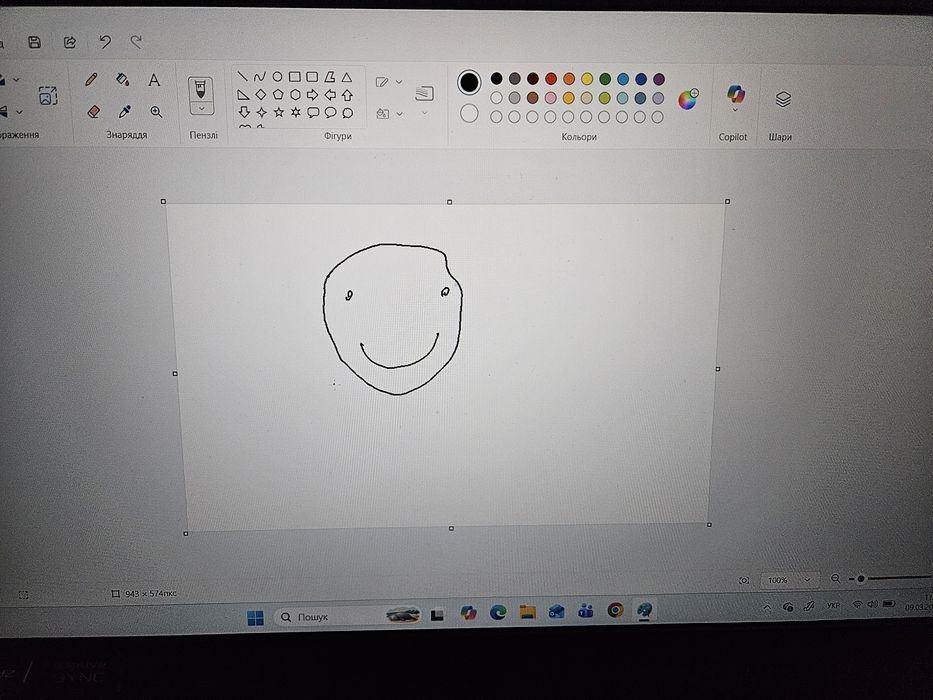This screenshot has height=700, width=933.
Task: Click the Save icon in the title bar
Action: tap(35, 42)
